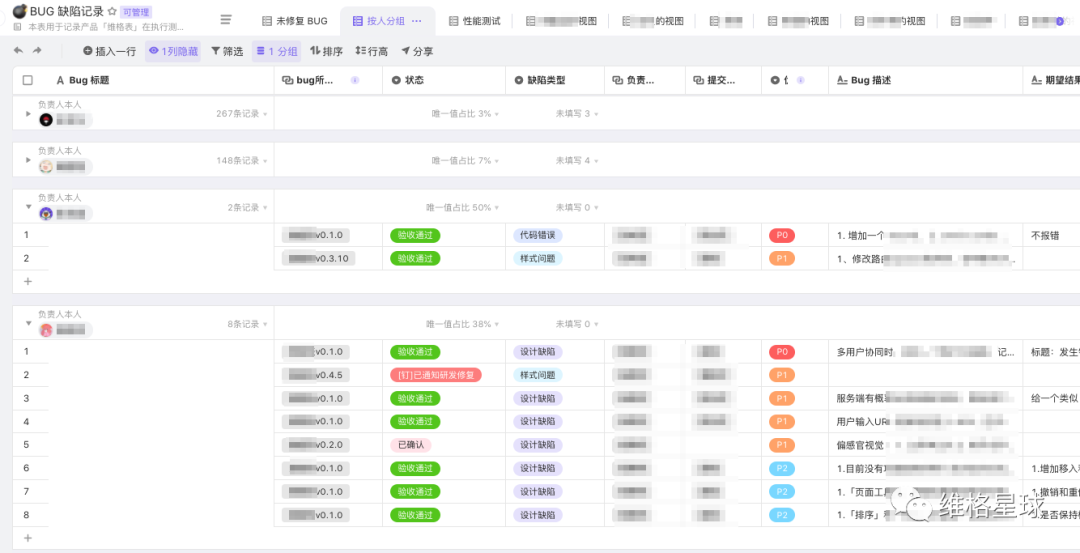The width and height of the screenshot is (1080, 553).
Task: Click the red [钉]已通知研发修复 status tag
Action: (x=435, y=375)
